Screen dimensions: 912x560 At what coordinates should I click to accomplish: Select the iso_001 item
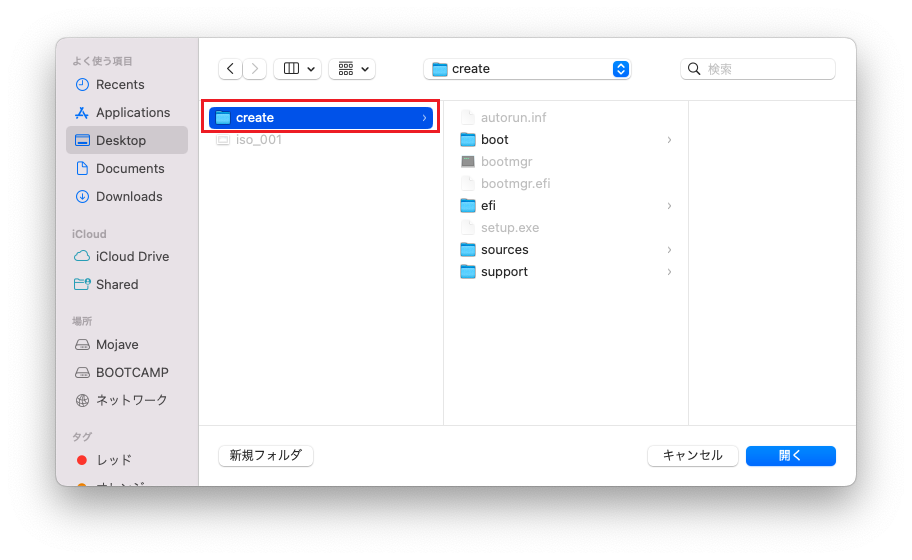click(320, 140)
